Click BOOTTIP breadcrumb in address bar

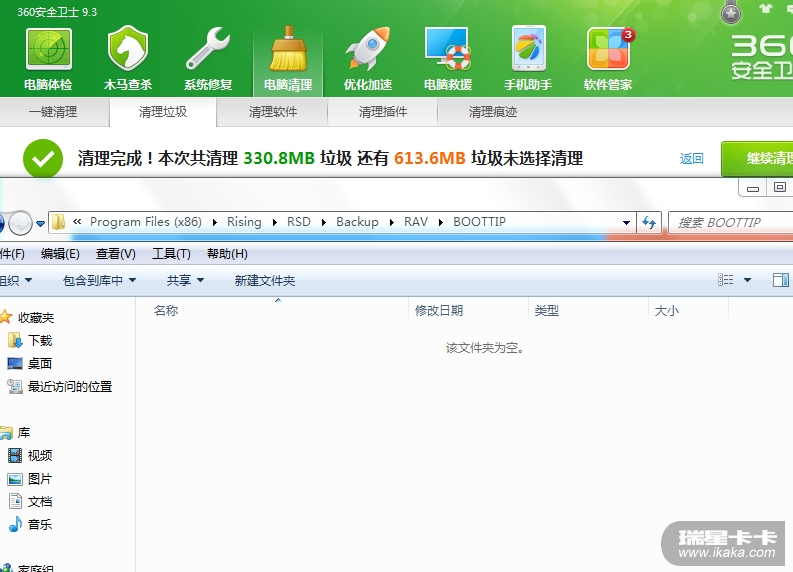pyautogui.click(x=479, y=222)
